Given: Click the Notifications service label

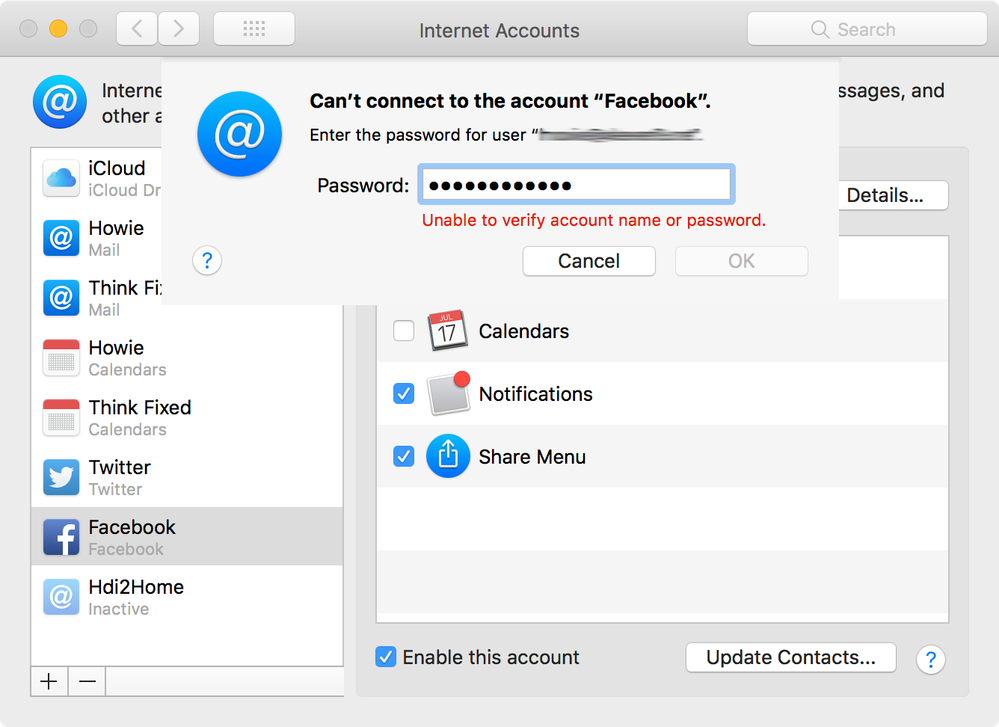Looking at the screenshot, I should [536, 394].
